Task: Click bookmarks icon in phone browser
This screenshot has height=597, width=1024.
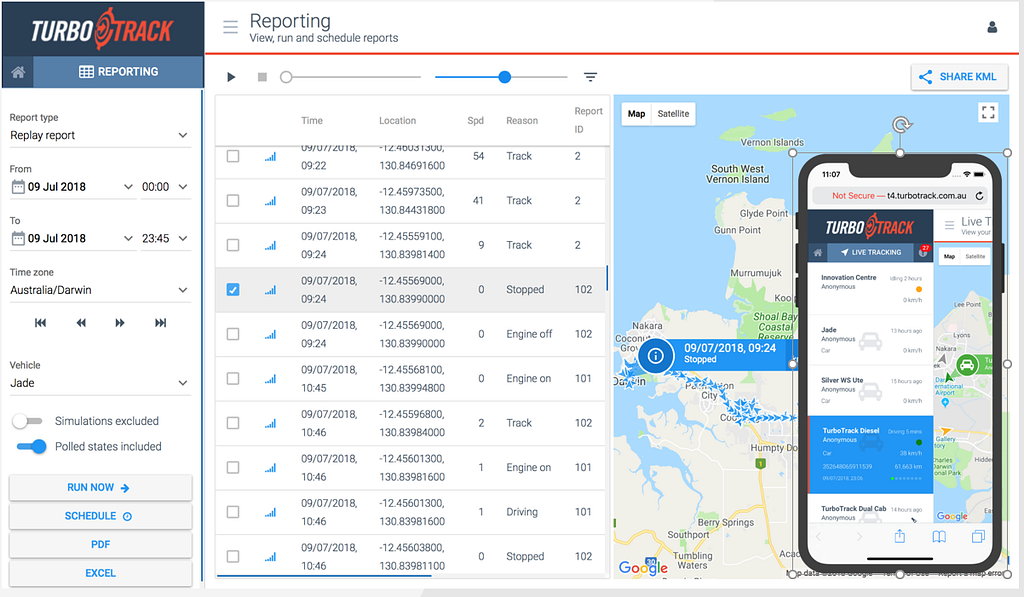Action: tap(939, 537)
